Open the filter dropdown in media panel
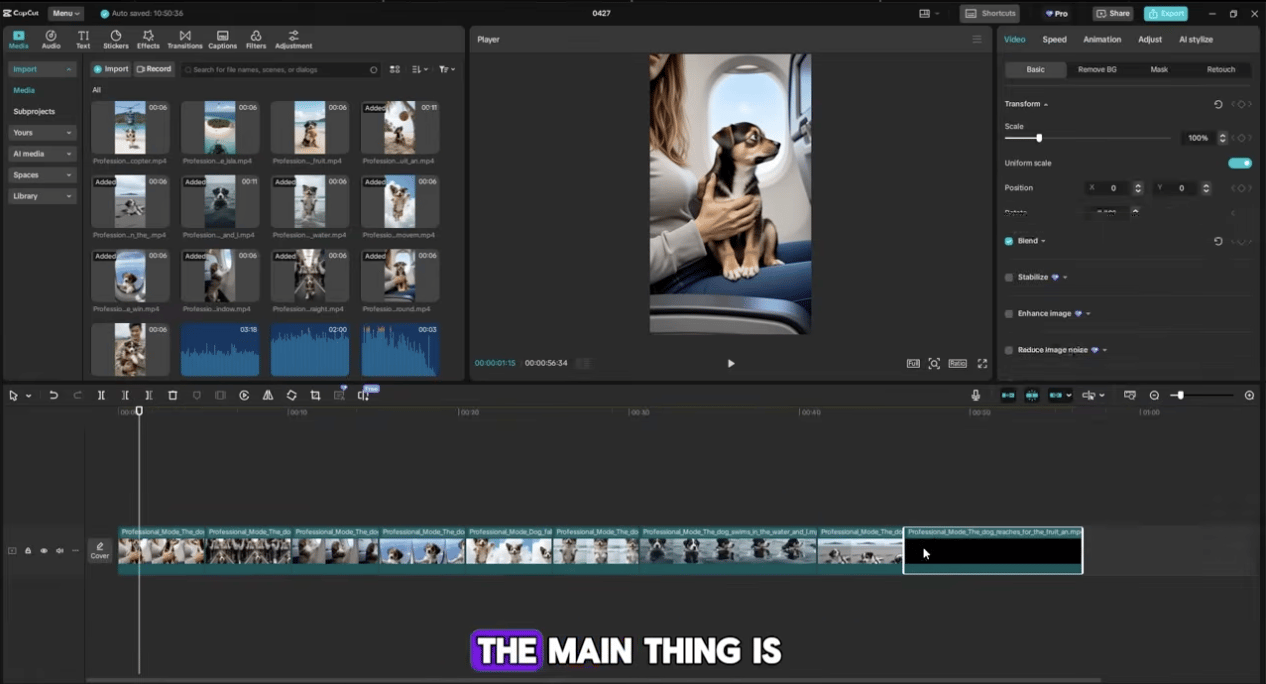 tap(447, 69)
